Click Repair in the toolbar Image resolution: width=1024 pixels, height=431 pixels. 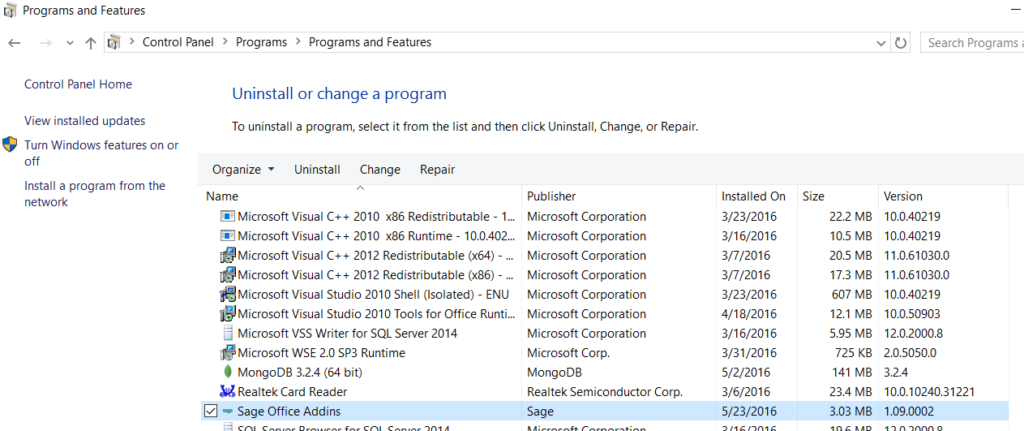point(437,170)
